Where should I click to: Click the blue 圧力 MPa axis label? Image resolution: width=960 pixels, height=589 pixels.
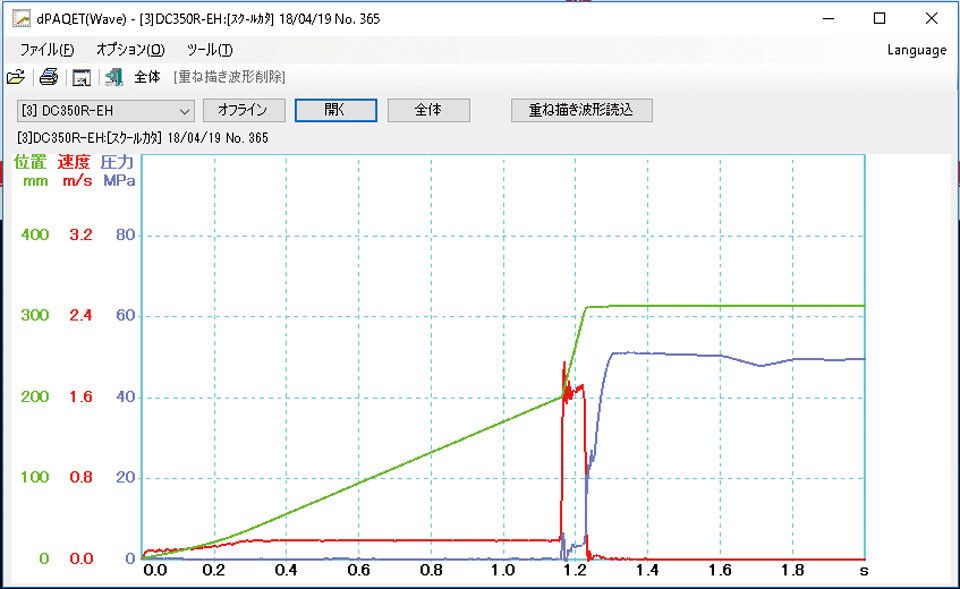(x=118, y=171)
